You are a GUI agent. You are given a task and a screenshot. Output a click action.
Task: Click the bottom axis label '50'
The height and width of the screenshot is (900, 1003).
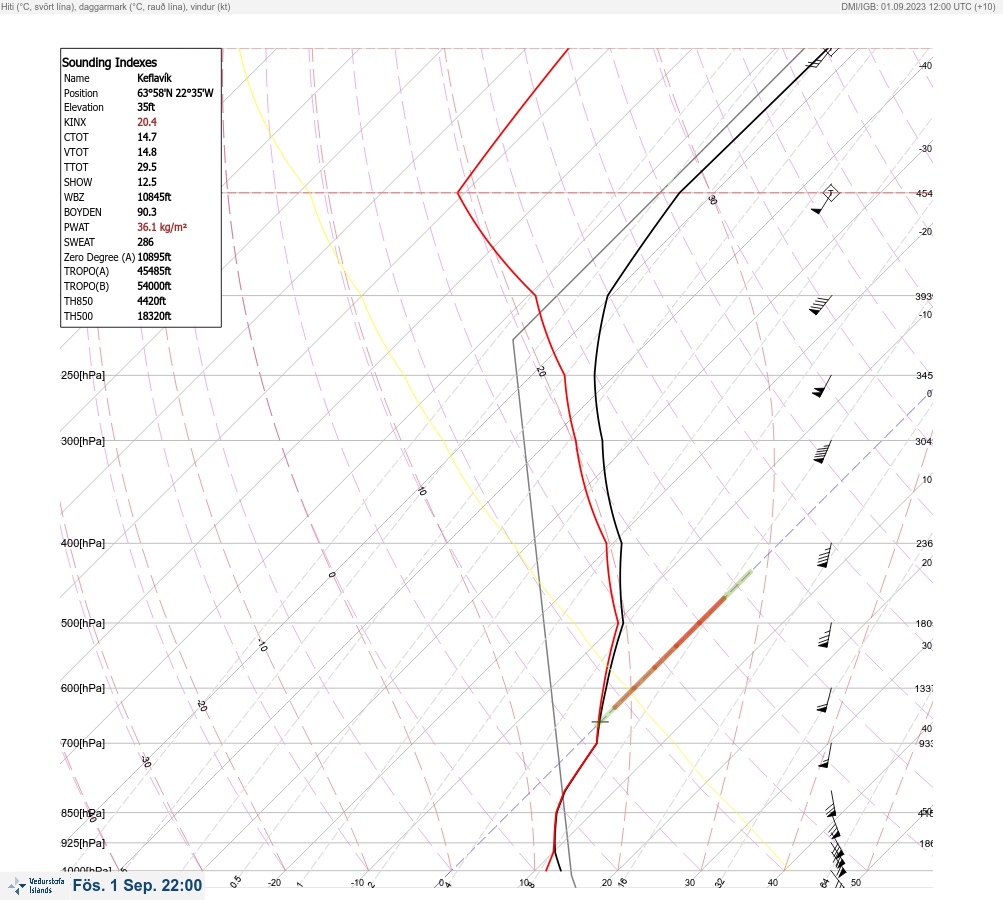856,883
